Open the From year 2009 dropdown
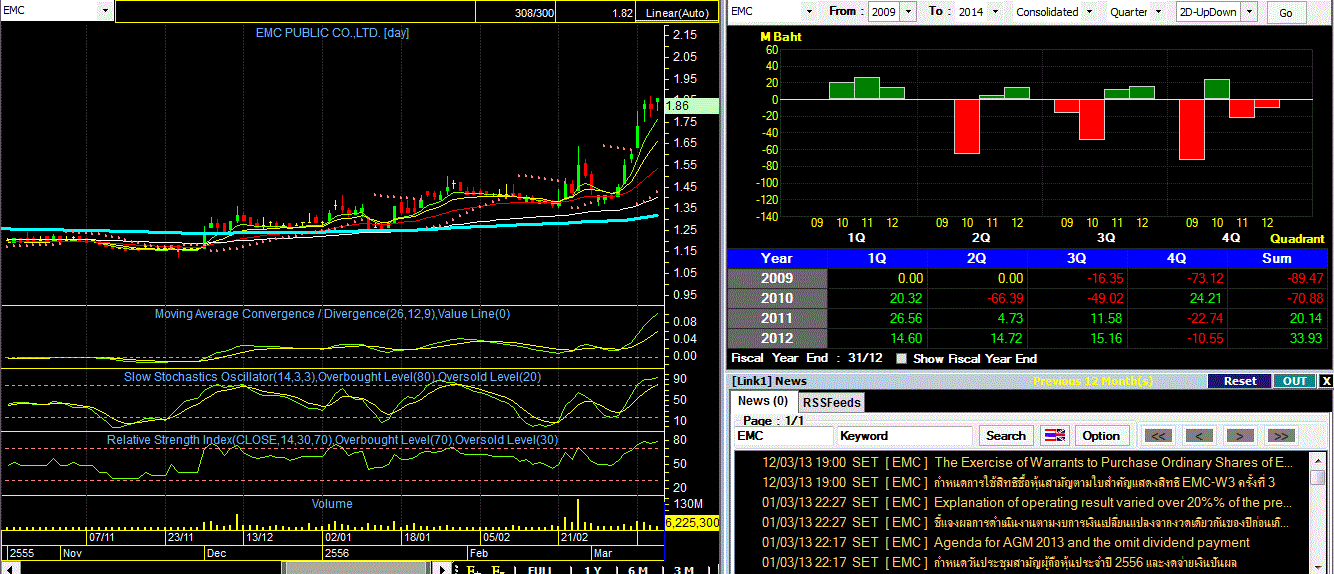1334x574 pixels. (x=908, y=12)
